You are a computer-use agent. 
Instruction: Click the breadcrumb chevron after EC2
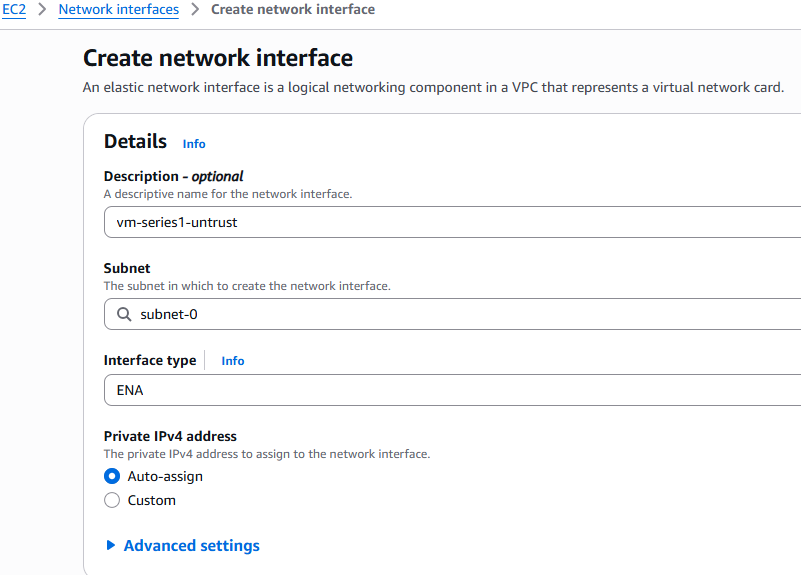tap(42, 10)
